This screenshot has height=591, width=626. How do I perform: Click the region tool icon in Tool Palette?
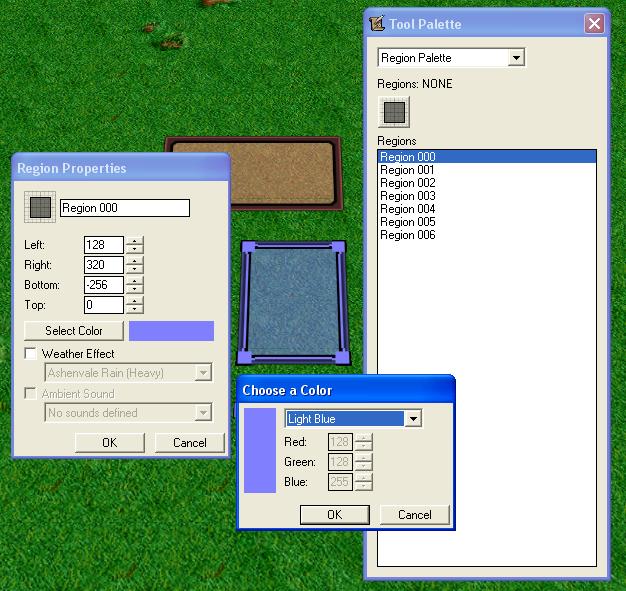coord(394,112)
